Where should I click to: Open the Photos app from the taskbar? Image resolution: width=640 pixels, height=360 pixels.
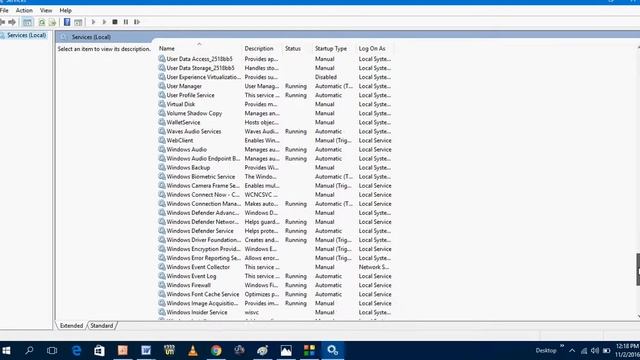click(x=286, y=350)
